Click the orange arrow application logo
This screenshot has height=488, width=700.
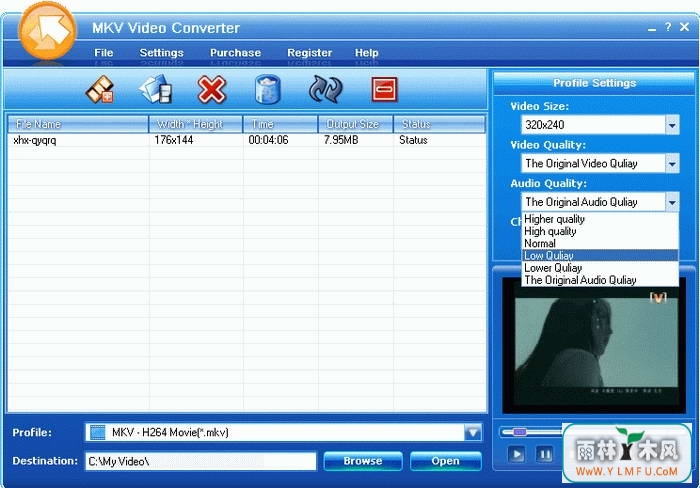47,30
